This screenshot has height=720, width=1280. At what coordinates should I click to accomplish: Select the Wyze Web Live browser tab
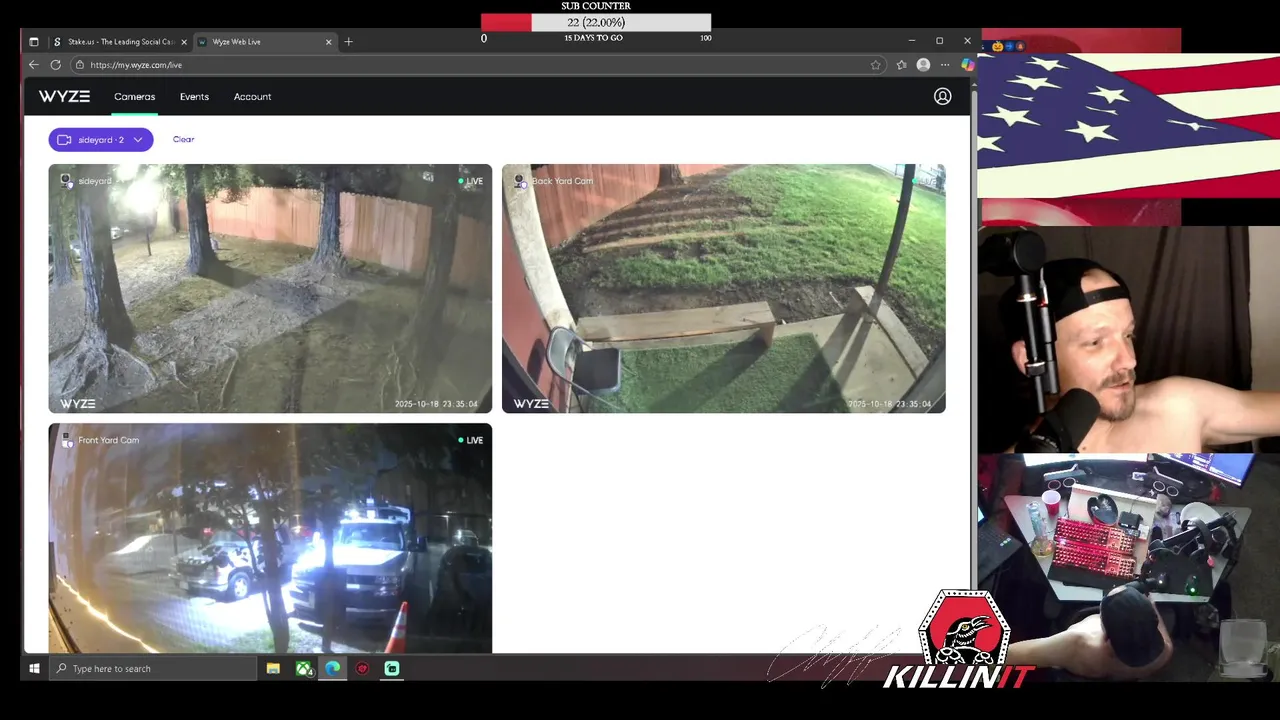pos(264,42)
